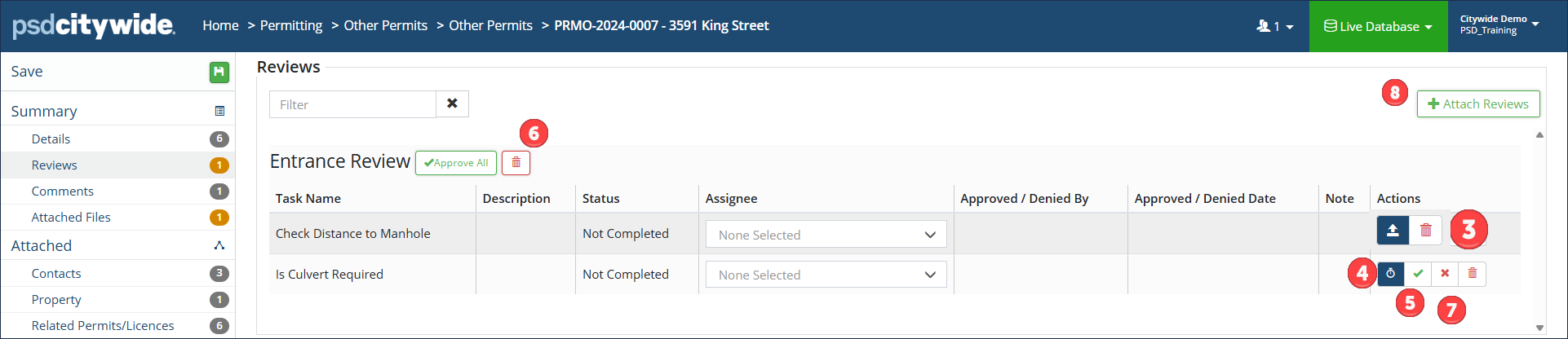This screenshot has width=1568, height=339.
Task: Open the users count menu in header
Action: coord(1274,27)
